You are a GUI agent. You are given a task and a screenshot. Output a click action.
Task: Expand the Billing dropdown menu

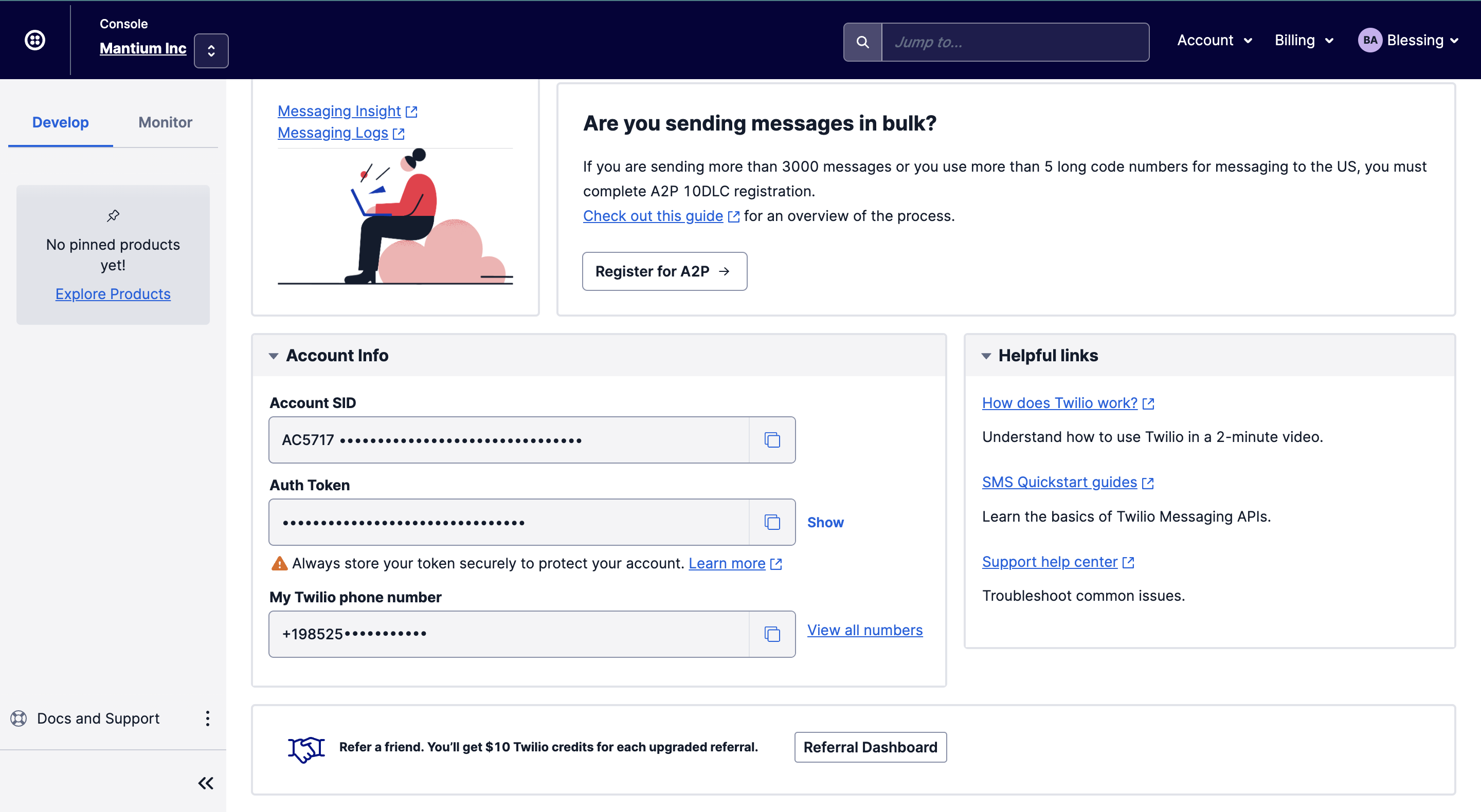coord(1304,40)
